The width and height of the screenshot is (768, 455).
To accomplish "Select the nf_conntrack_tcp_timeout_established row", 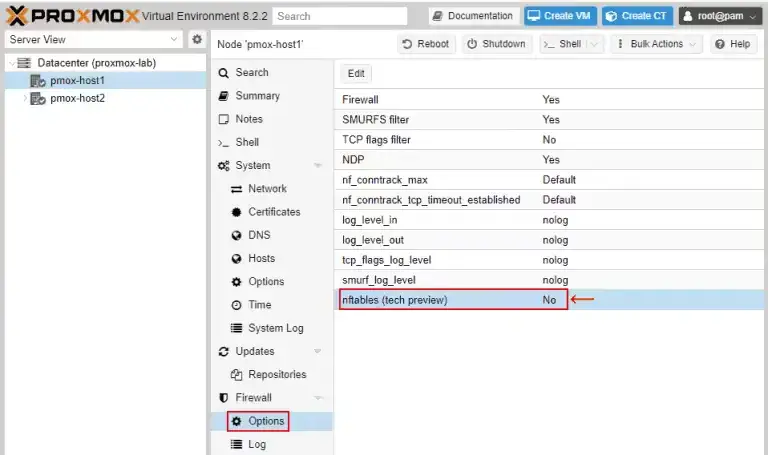I will 549,200.
